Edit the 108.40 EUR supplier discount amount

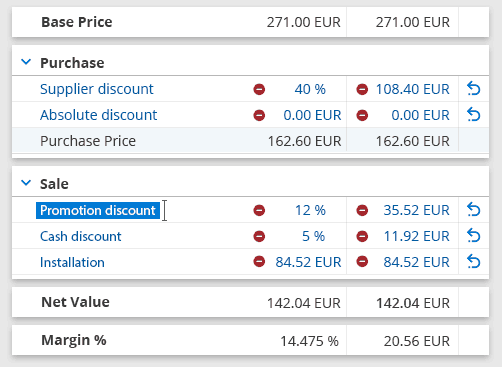[413, 89]
